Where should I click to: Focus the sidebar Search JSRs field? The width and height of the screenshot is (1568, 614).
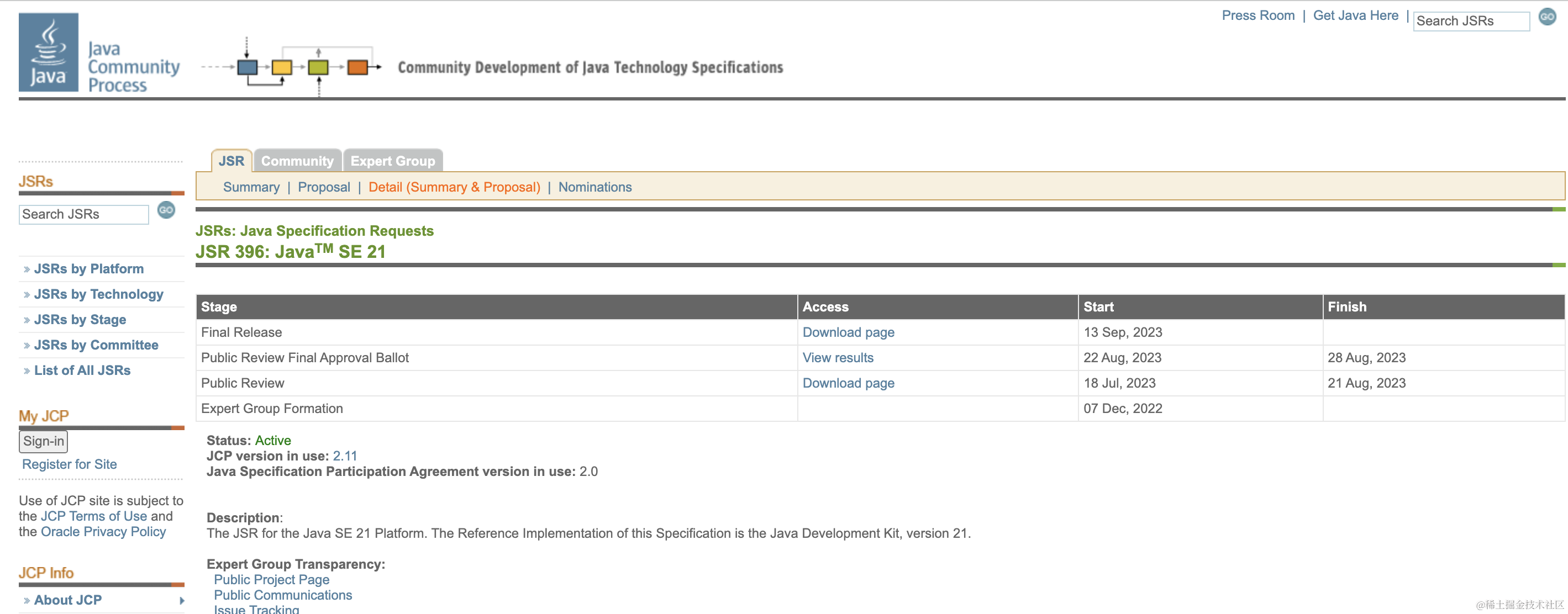tap(84, 214)
